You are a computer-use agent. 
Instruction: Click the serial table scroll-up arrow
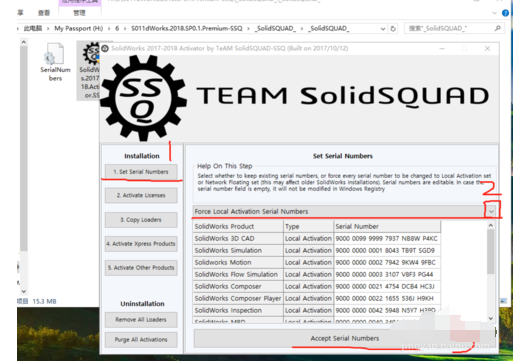[x=491, y=226]
